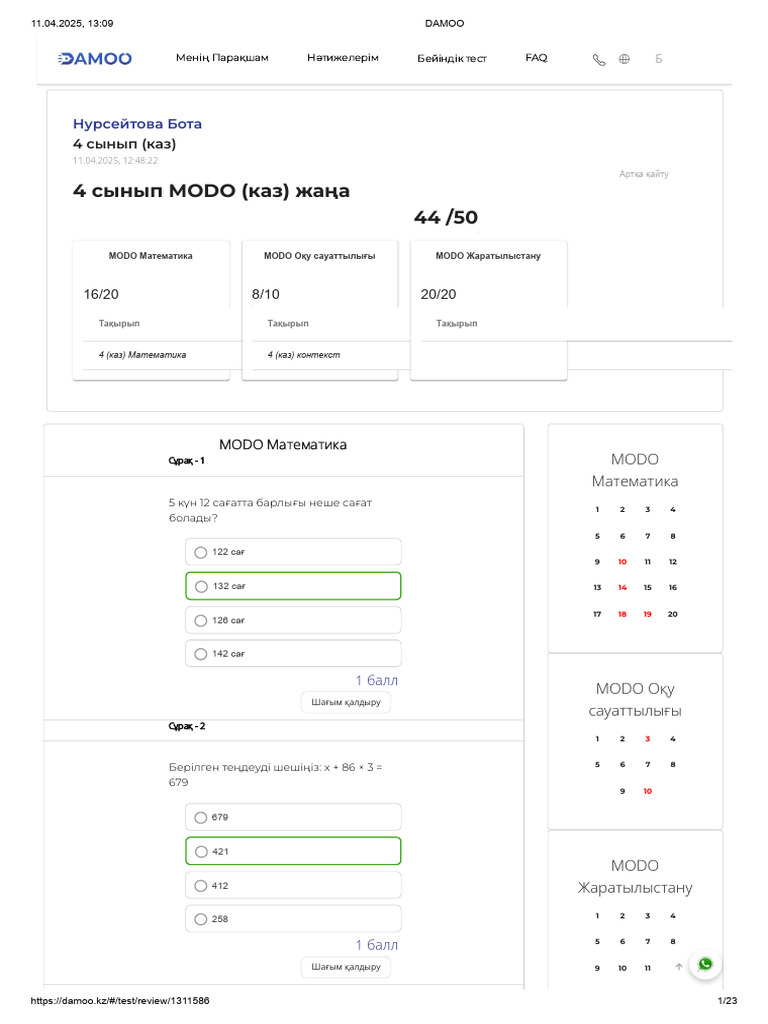Jump to question 3 in Оқу сауаттылығы

[x=647, y=739]
